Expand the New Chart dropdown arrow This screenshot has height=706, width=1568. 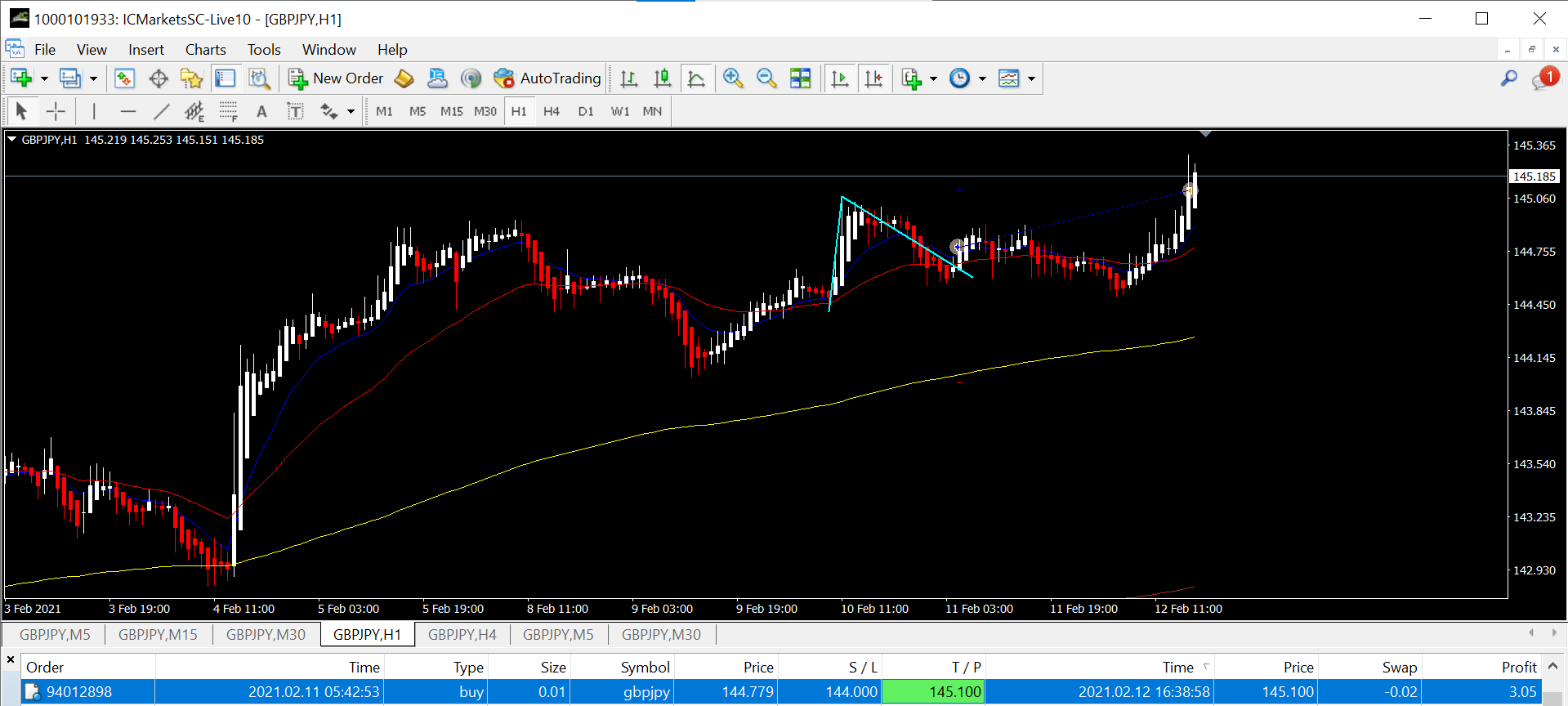click(44, 79)
